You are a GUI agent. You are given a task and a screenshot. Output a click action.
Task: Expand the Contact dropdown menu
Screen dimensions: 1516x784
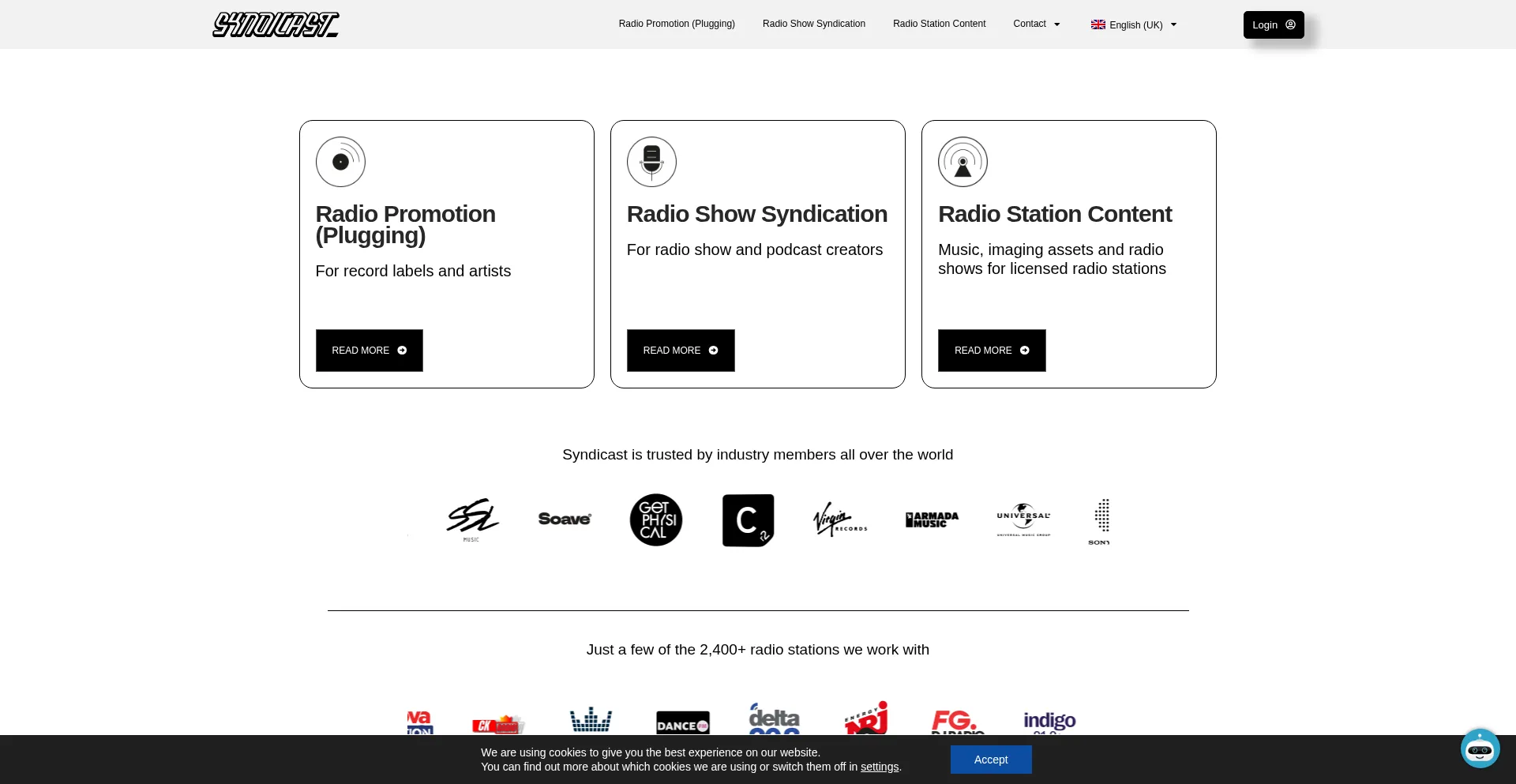pyautogui.click(x=1036, y=24)
